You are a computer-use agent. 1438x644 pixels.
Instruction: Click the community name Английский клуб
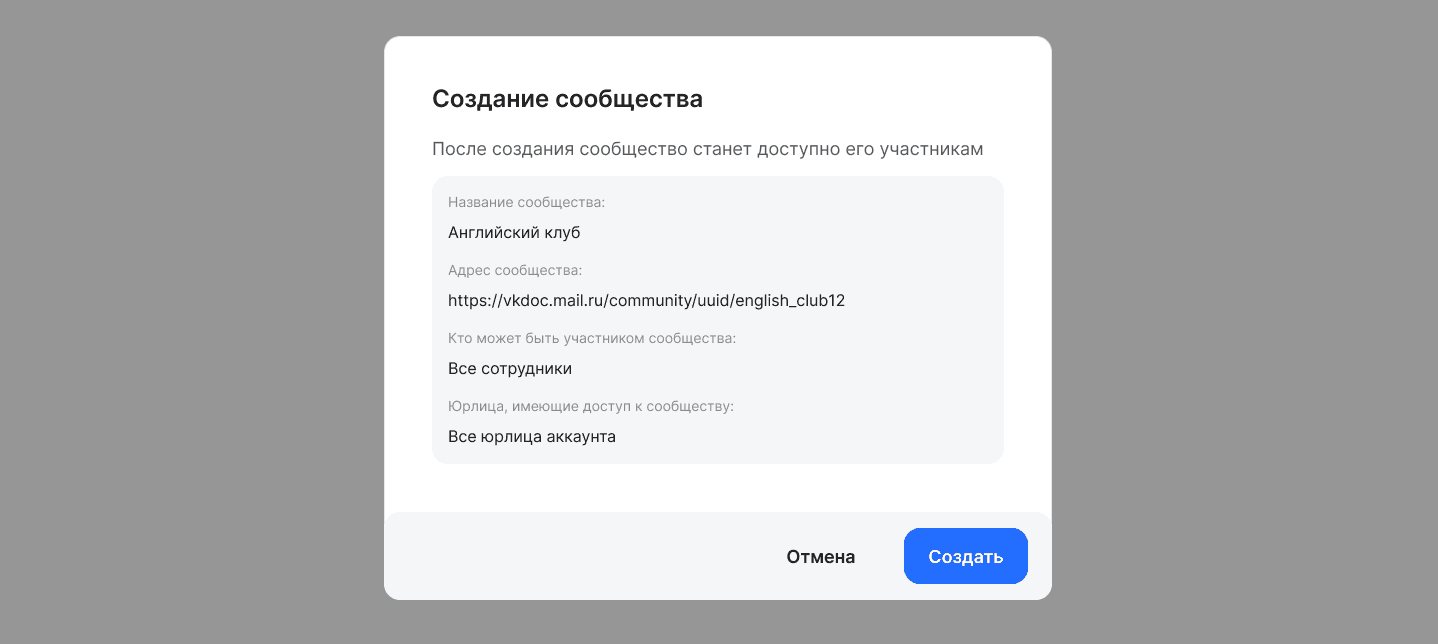514,232
